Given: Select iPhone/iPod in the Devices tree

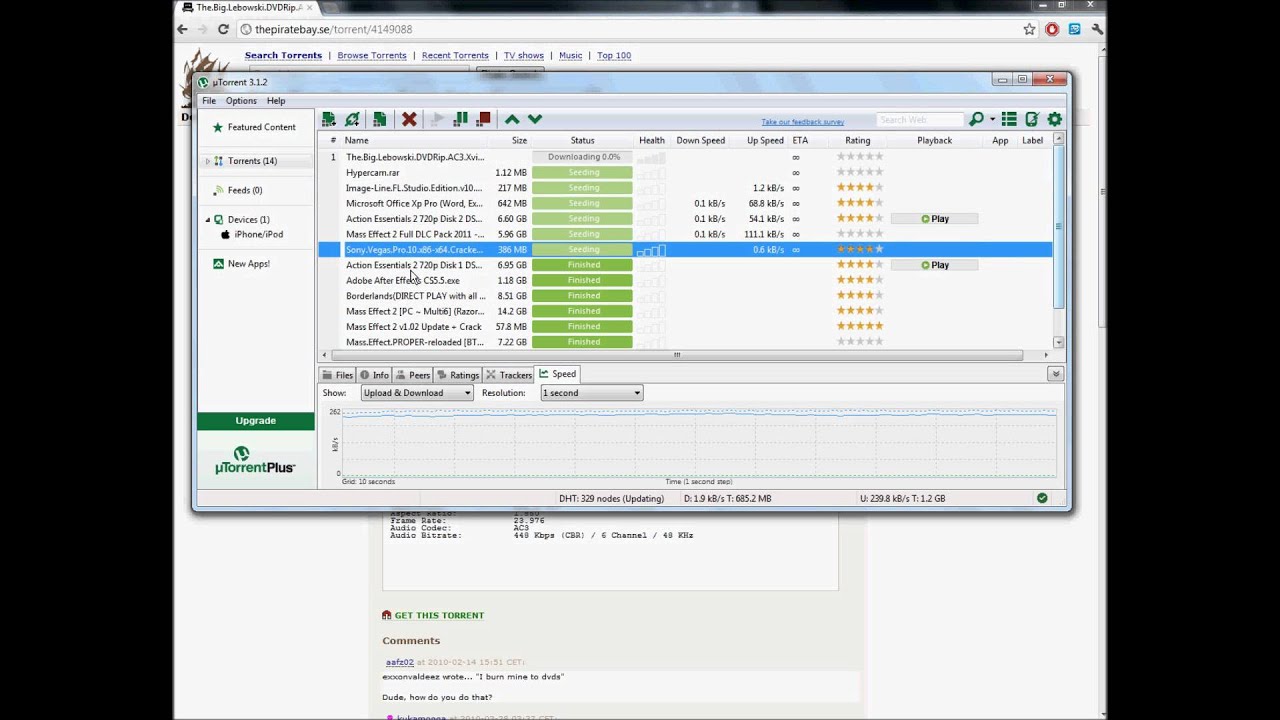Looking at the screenshot, I should tap(258, 235).
